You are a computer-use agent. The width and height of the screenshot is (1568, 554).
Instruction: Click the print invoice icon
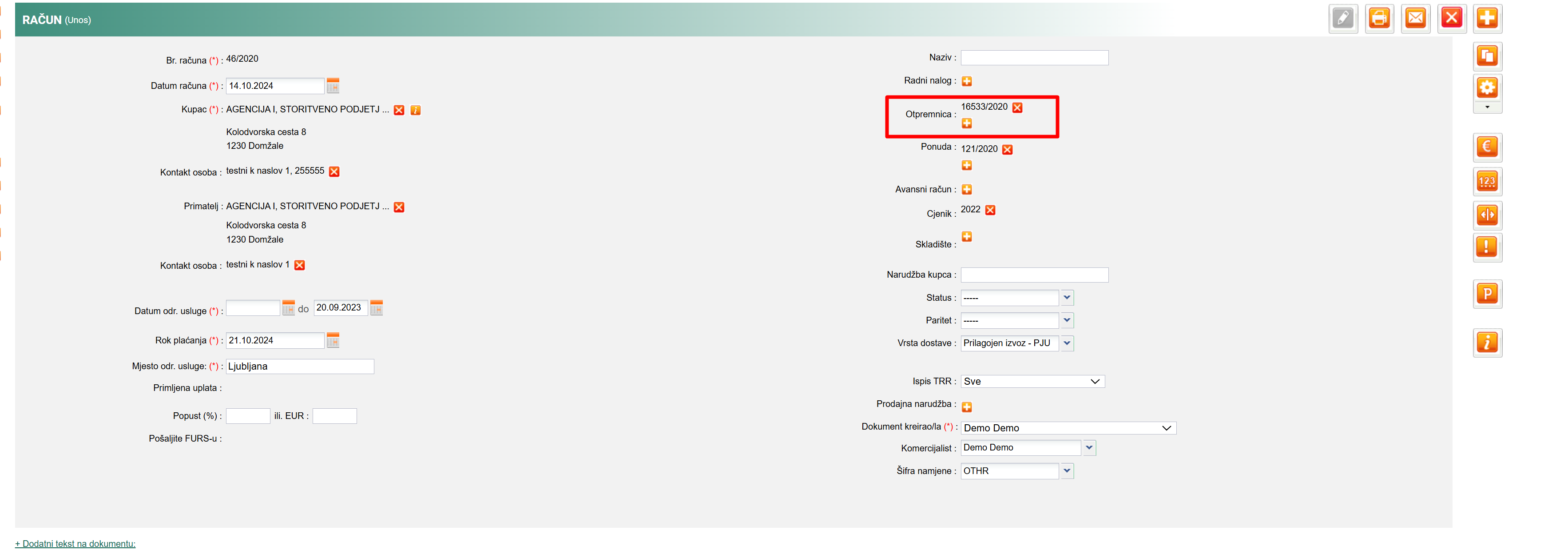pyautogui.click(x=1379, y=18)
